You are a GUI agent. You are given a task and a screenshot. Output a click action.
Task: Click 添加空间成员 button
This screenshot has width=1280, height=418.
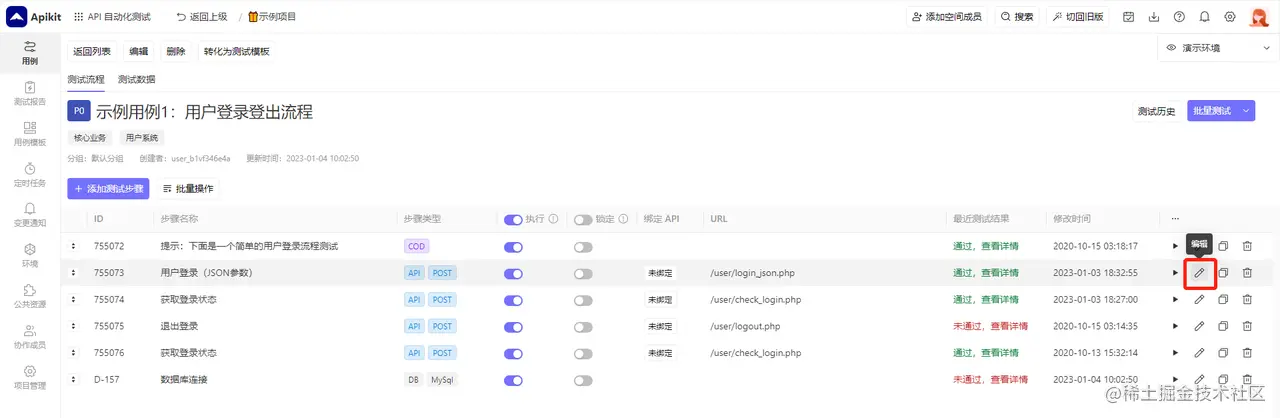[x=946, y=17]
